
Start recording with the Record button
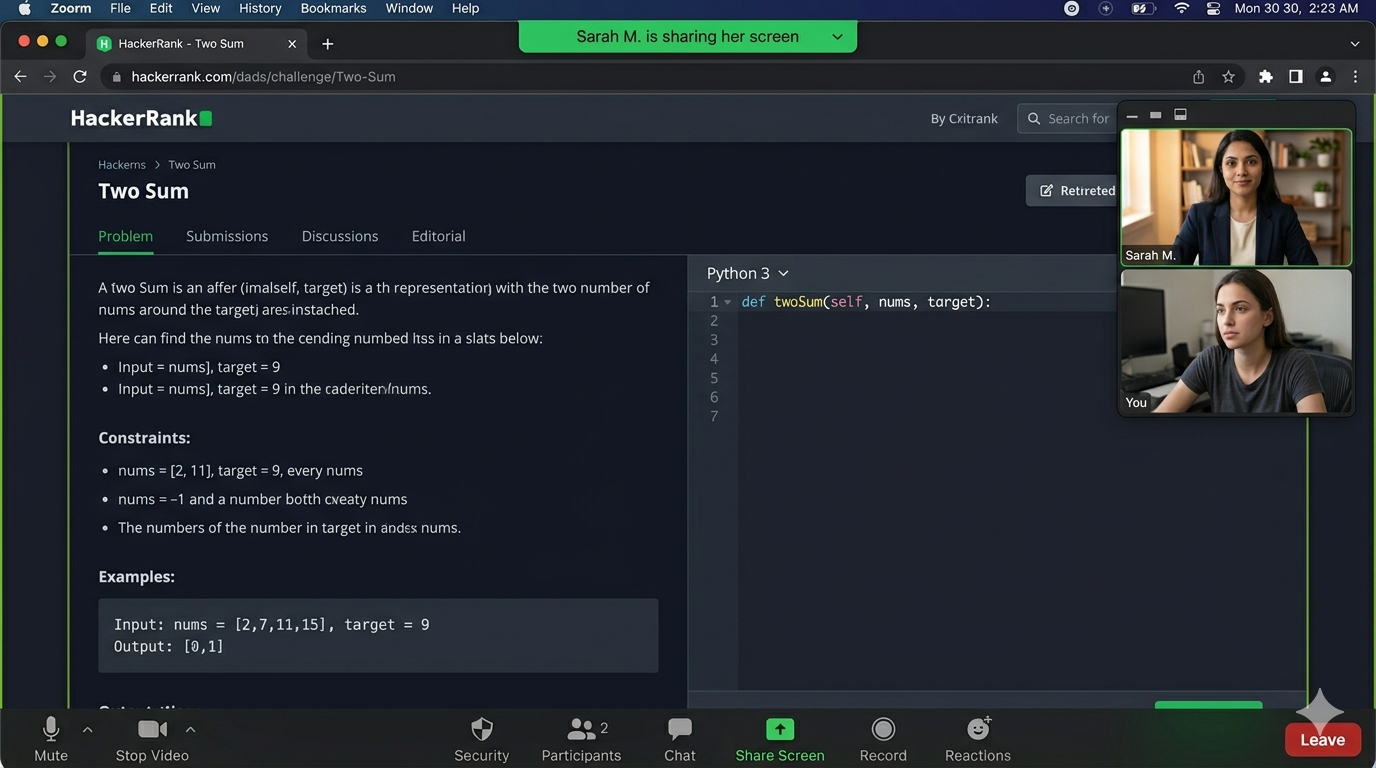click(x=883, y=739)
